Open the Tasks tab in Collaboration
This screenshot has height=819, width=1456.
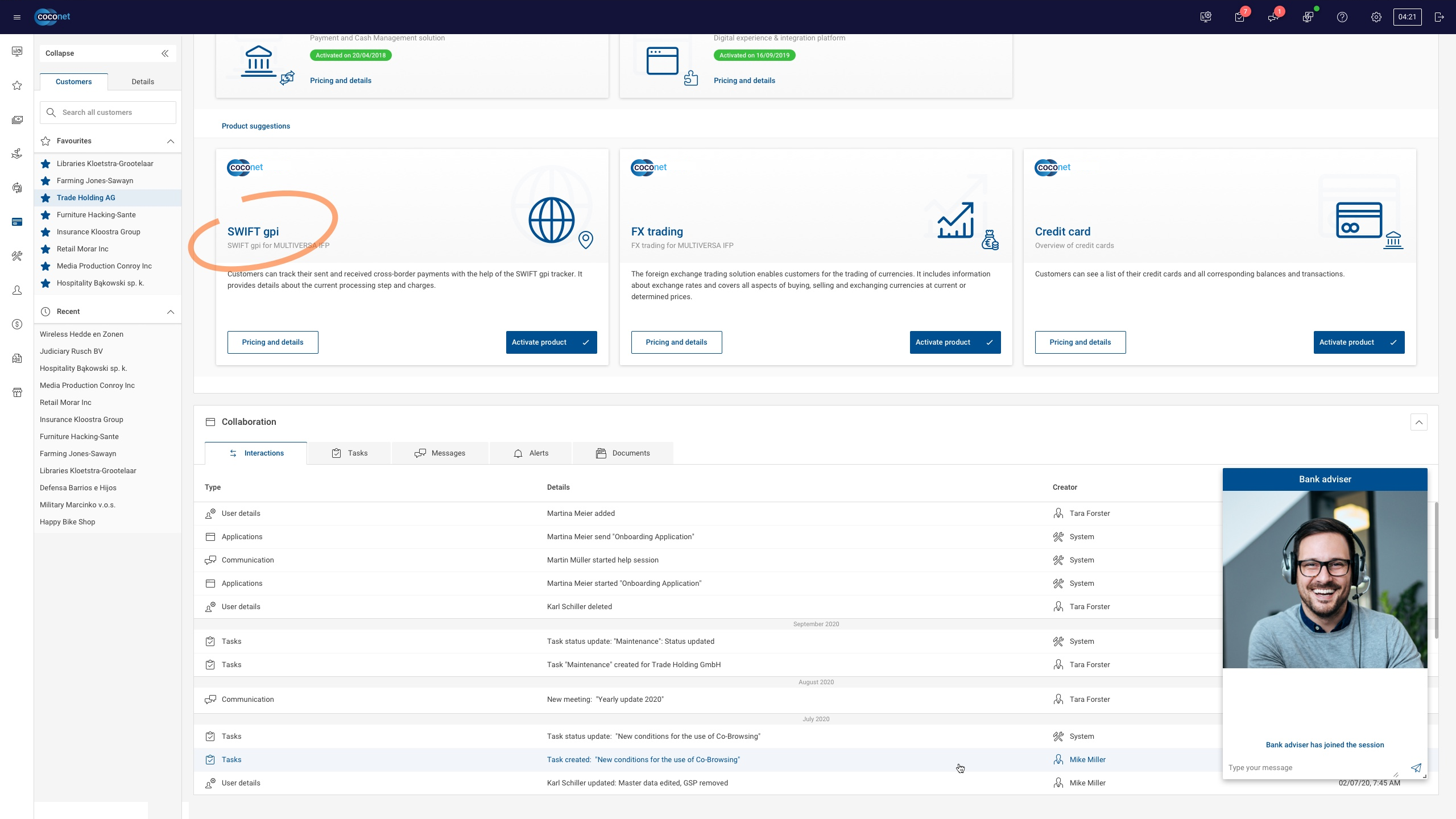pyautogui.click(x=350, y=453)
